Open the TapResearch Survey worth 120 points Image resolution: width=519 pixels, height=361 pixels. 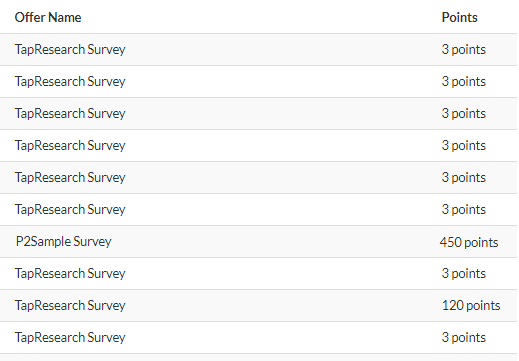click(70, 305)
